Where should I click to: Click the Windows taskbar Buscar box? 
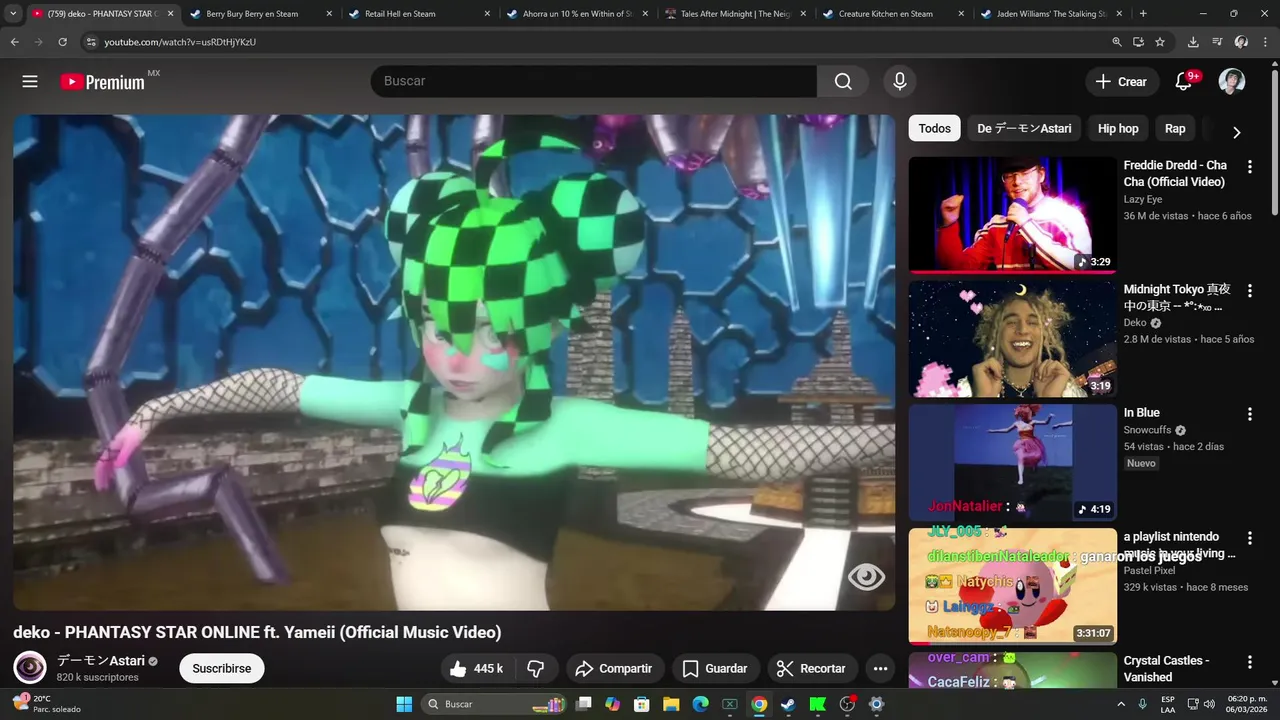tap(495, 704)
